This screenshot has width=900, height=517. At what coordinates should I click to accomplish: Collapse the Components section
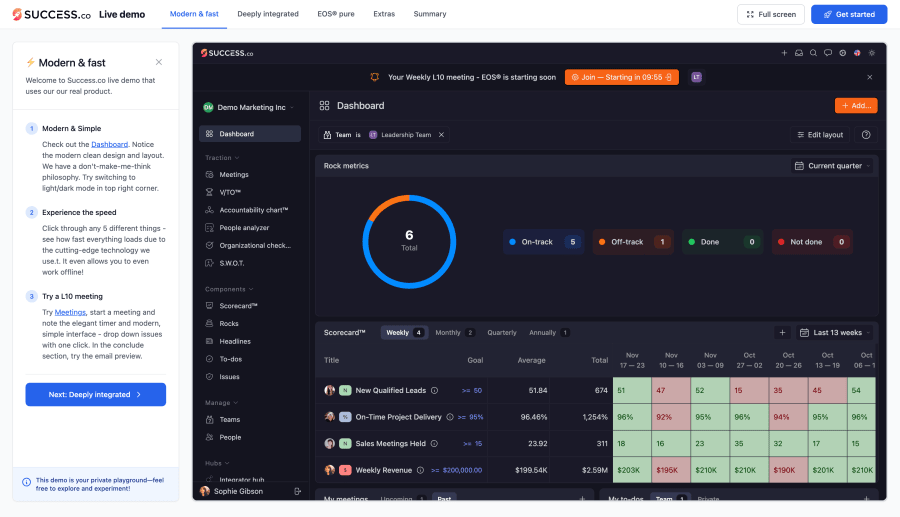pos(229,289)
